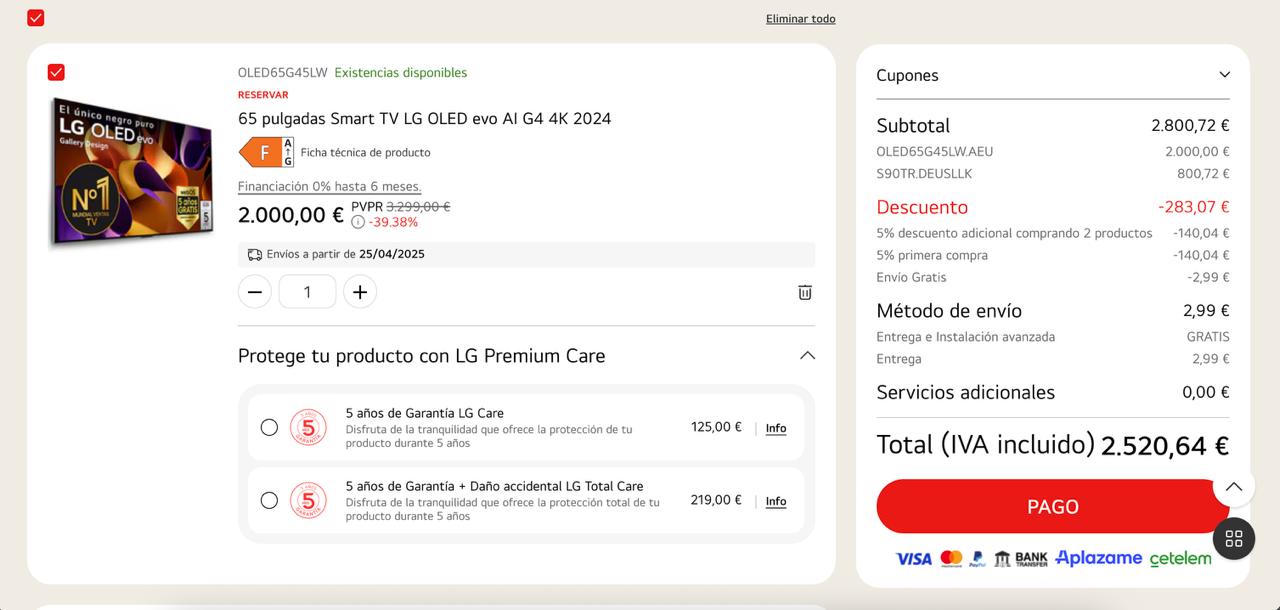Open Info for the 125,00 € warranty
The width and height of the screenshot is (1280, 610).
click(776, 428)
